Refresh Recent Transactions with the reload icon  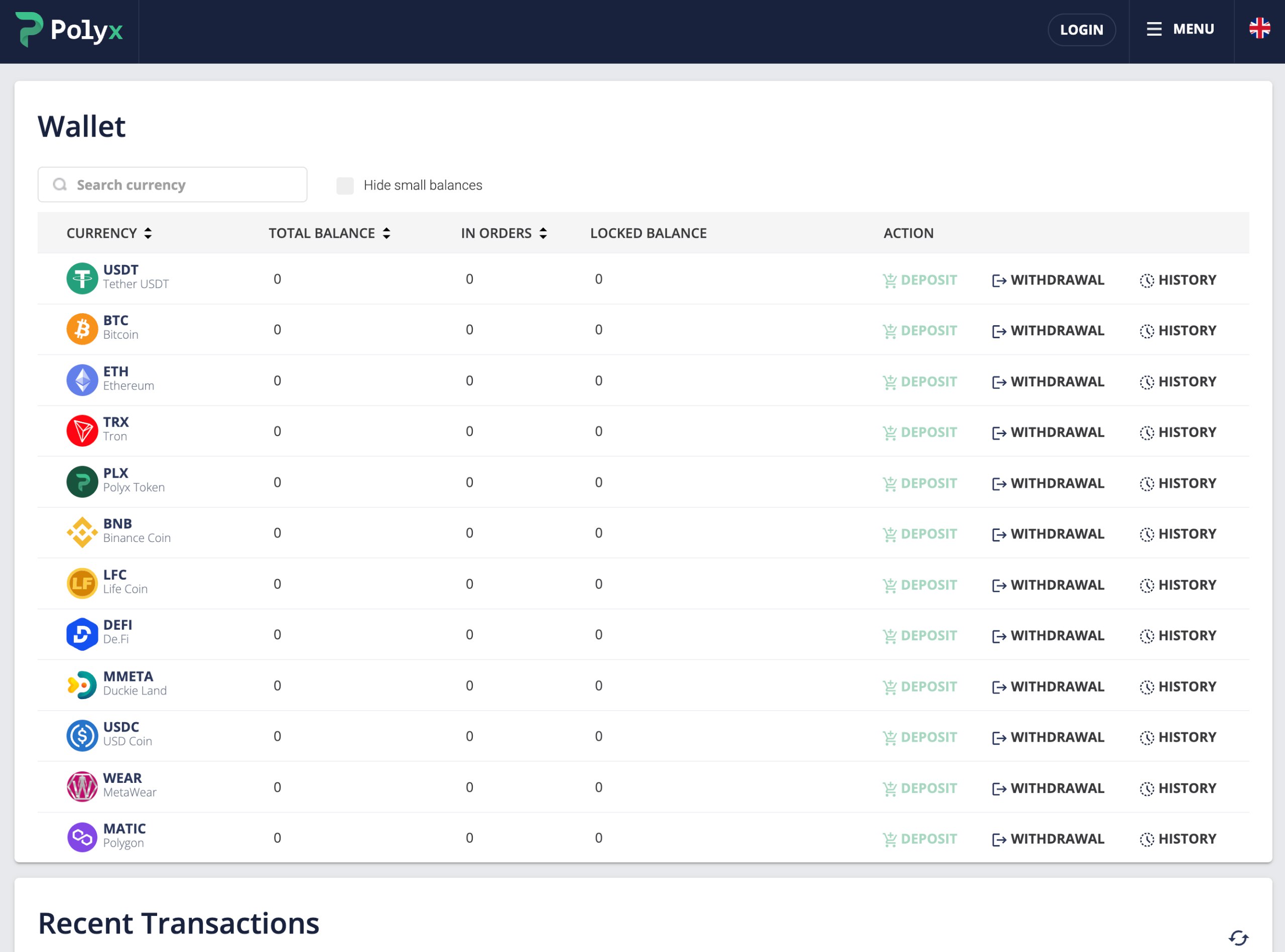click(1238, 937)
